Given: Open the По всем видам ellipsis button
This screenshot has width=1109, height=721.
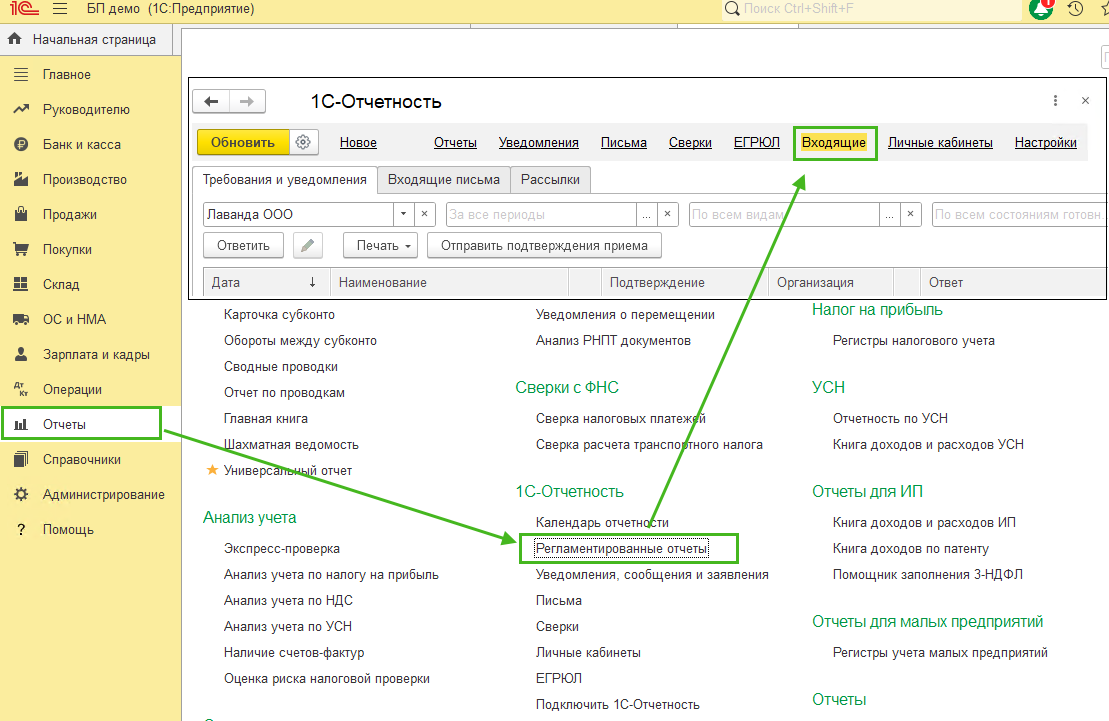Looking at the screenshot, I should point(889,214).
